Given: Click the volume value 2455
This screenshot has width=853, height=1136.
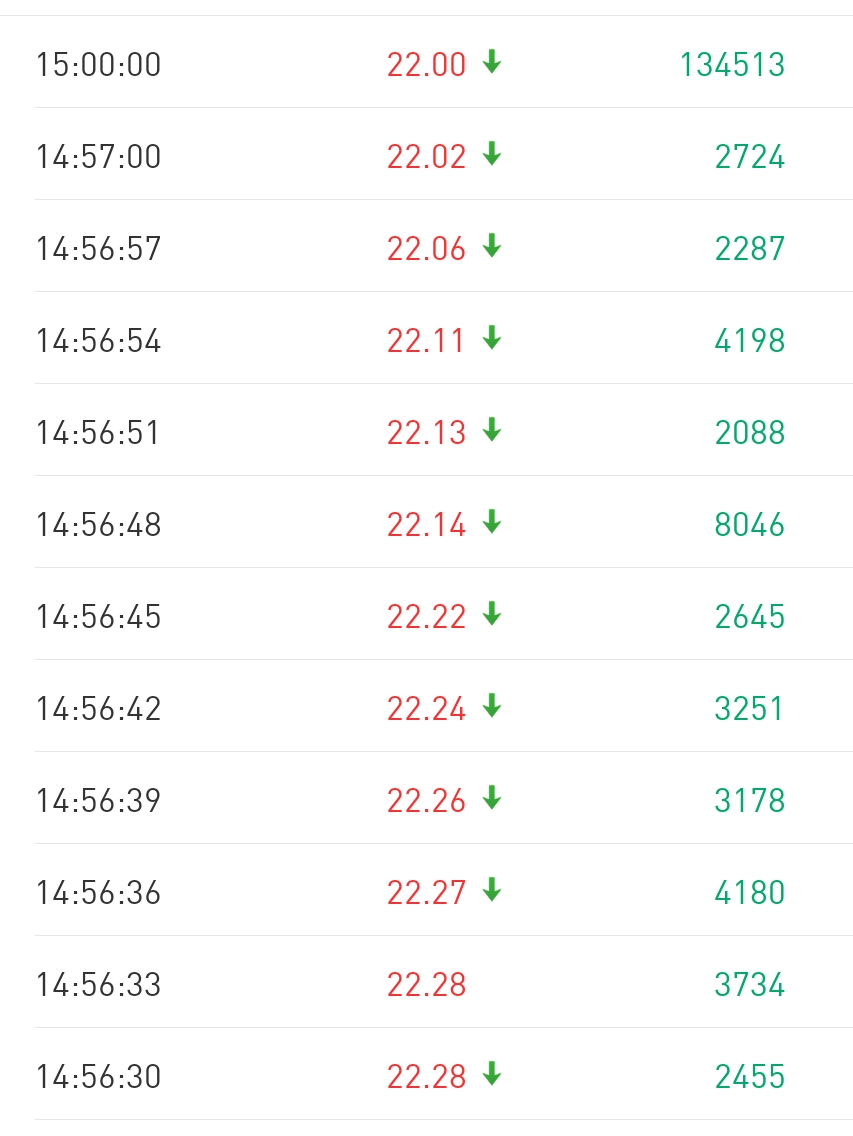Looking at the screenshot, I should point(750,1077).
